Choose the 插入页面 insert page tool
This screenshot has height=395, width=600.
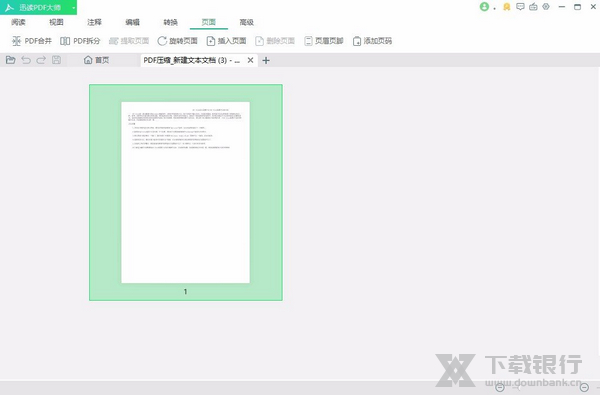226,41
